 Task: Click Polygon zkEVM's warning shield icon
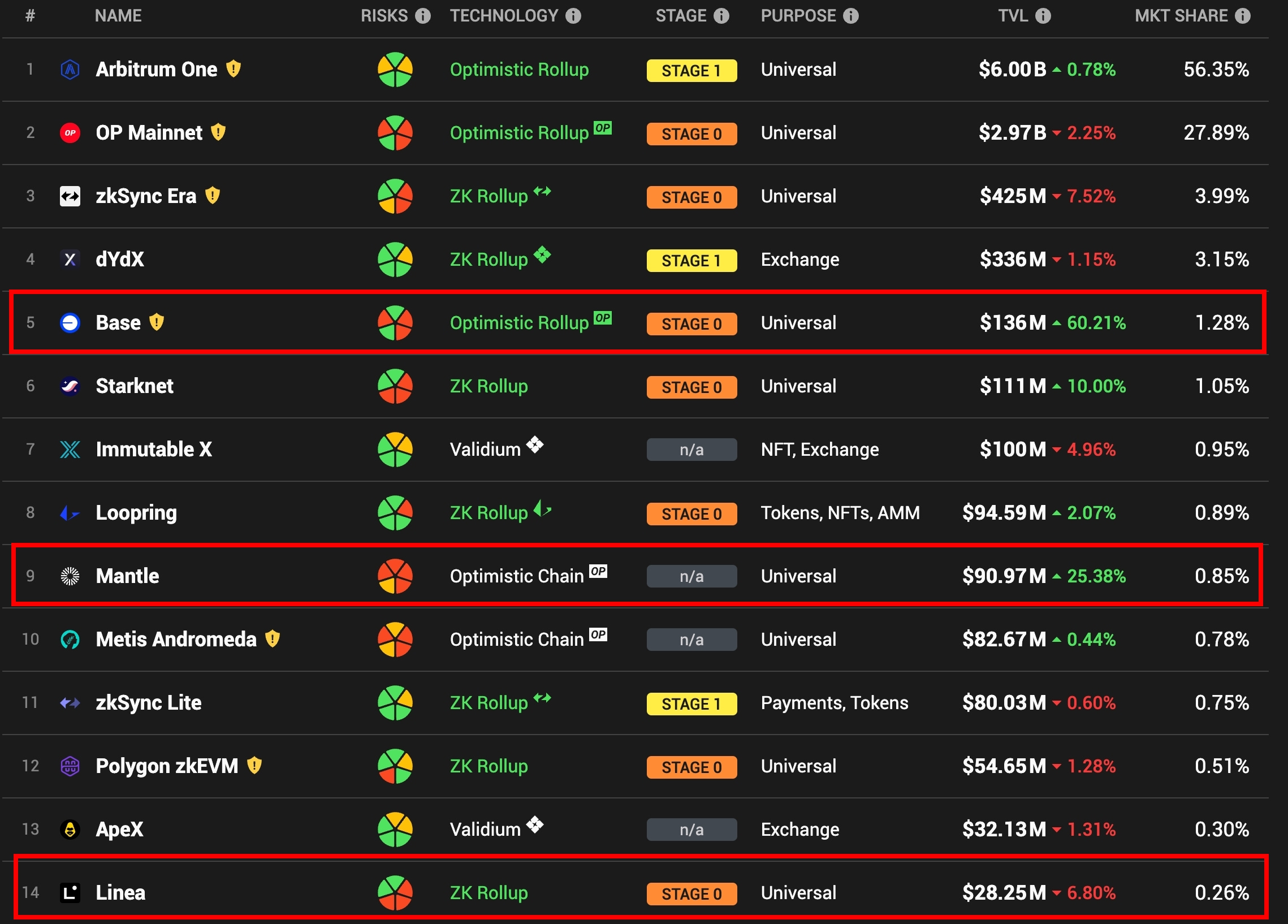[x=254, y=766]
